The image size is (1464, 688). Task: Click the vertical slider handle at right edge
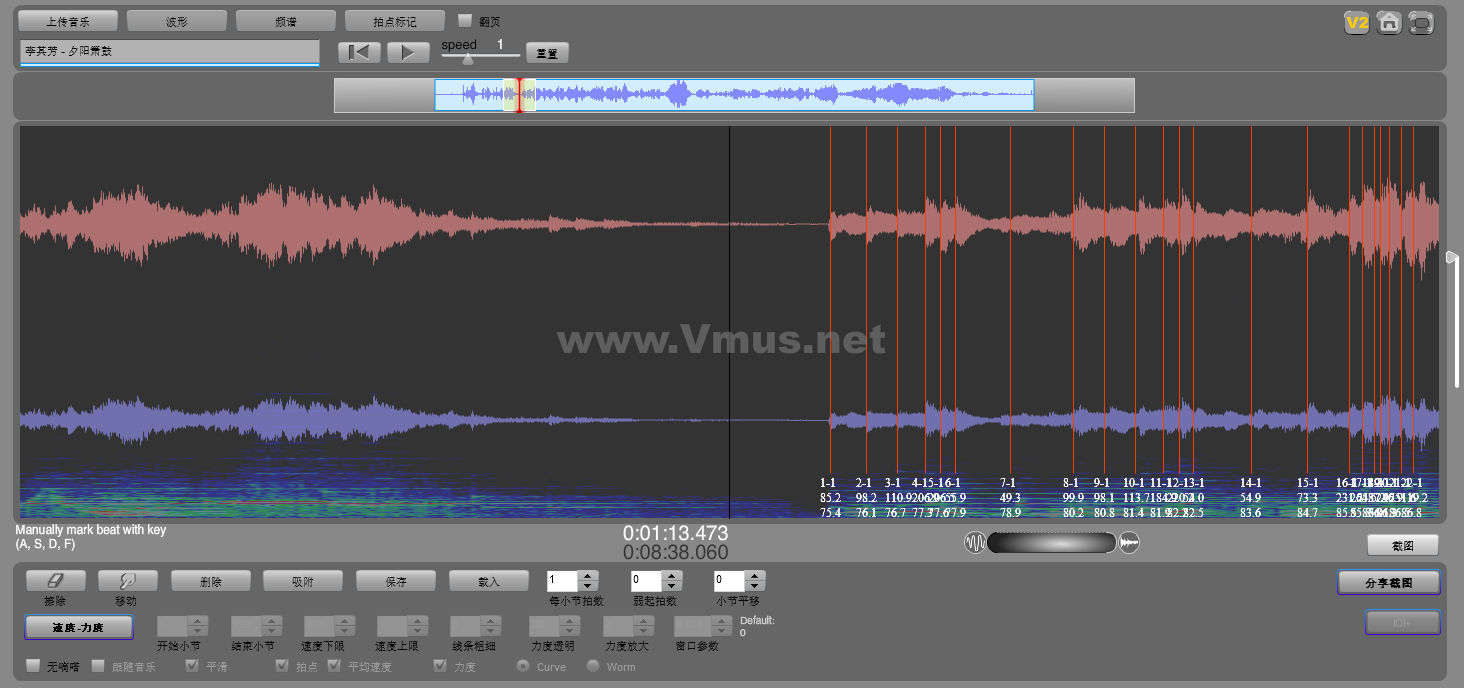tap(1453, 258)
